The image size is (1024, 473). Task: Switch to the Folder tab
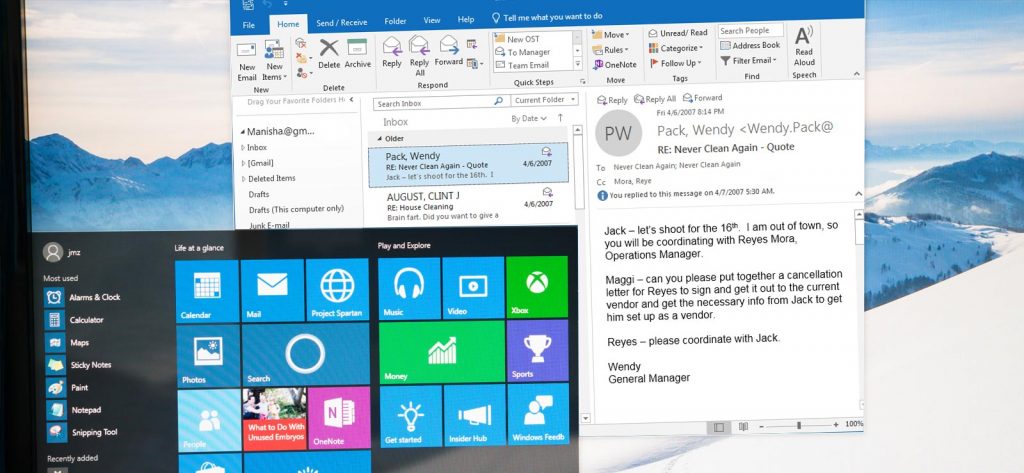tap(395, 22)
